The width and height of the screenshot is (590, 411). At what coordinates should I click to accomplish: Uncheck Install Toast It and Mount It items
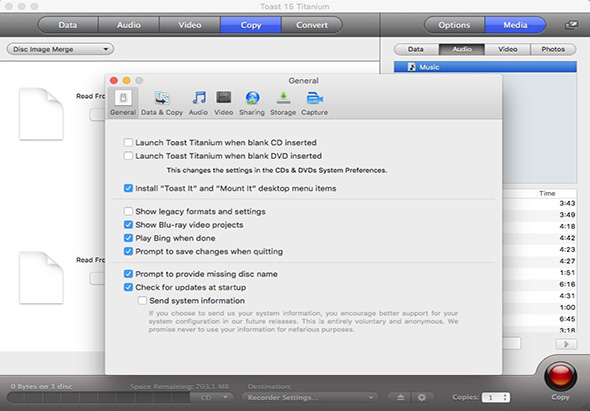128,188
